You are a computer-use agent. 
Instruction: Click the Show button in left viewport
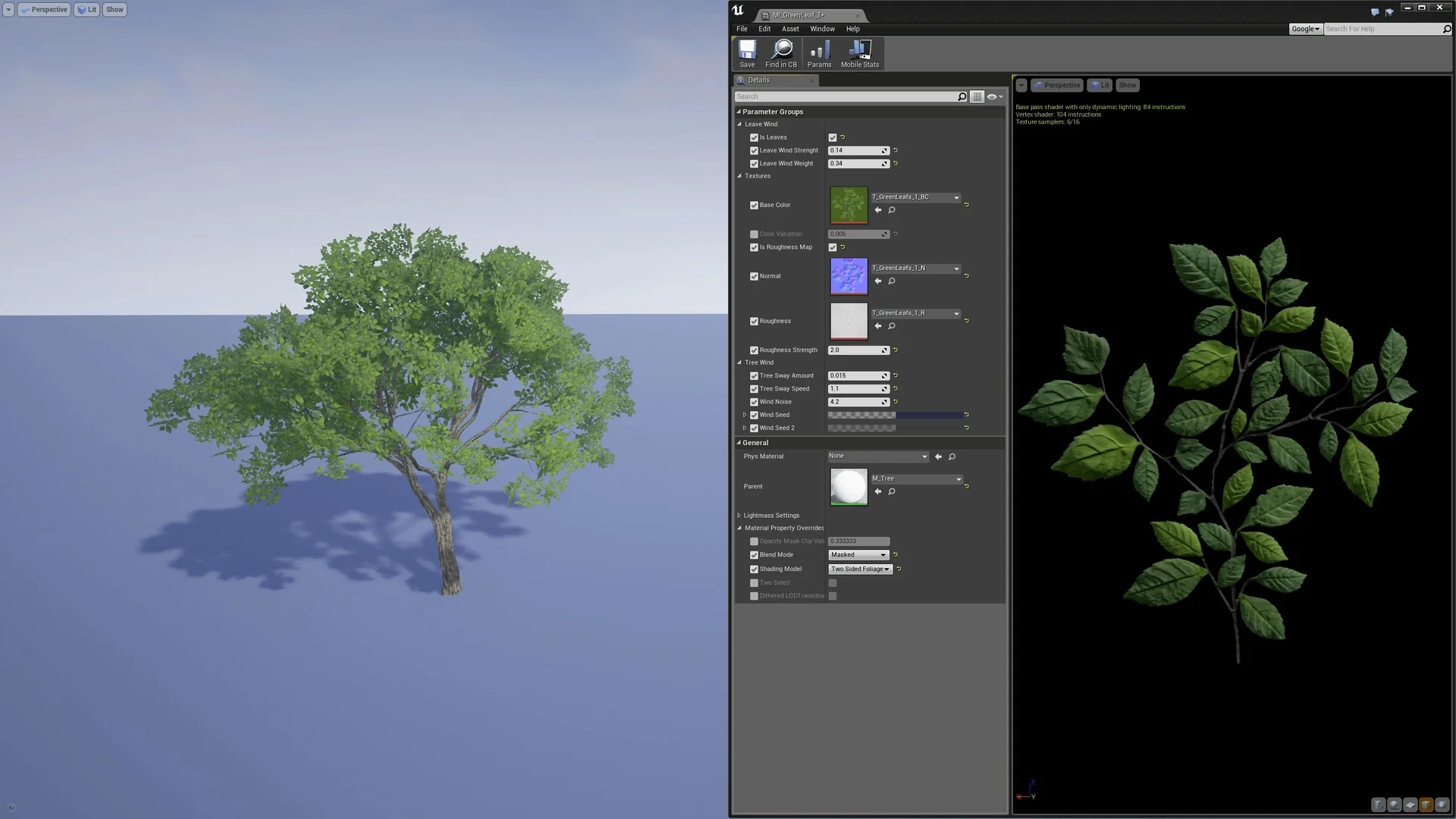[x=115, y=10]
